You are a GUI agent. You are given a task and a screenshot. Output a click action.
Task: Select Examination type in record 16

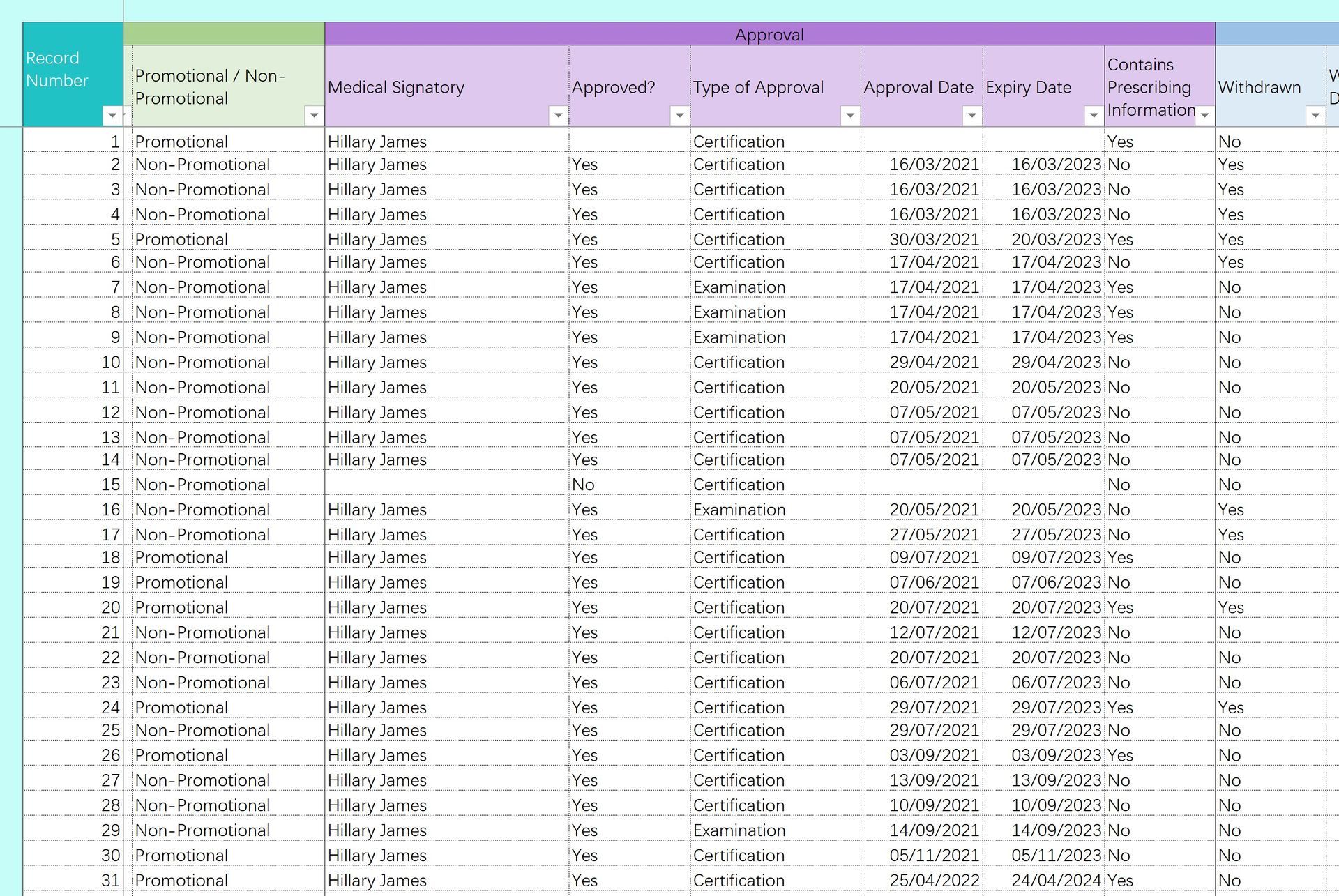click(x=776, y=509)
